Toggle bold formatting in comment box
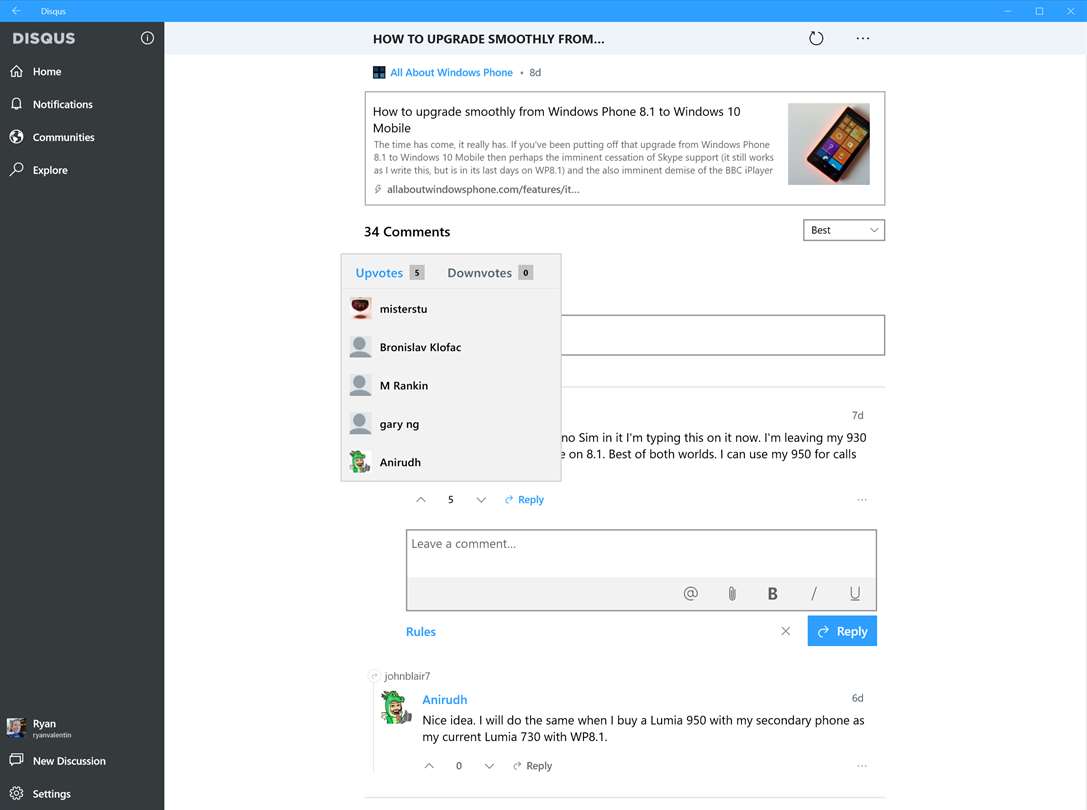 point(772,594)
